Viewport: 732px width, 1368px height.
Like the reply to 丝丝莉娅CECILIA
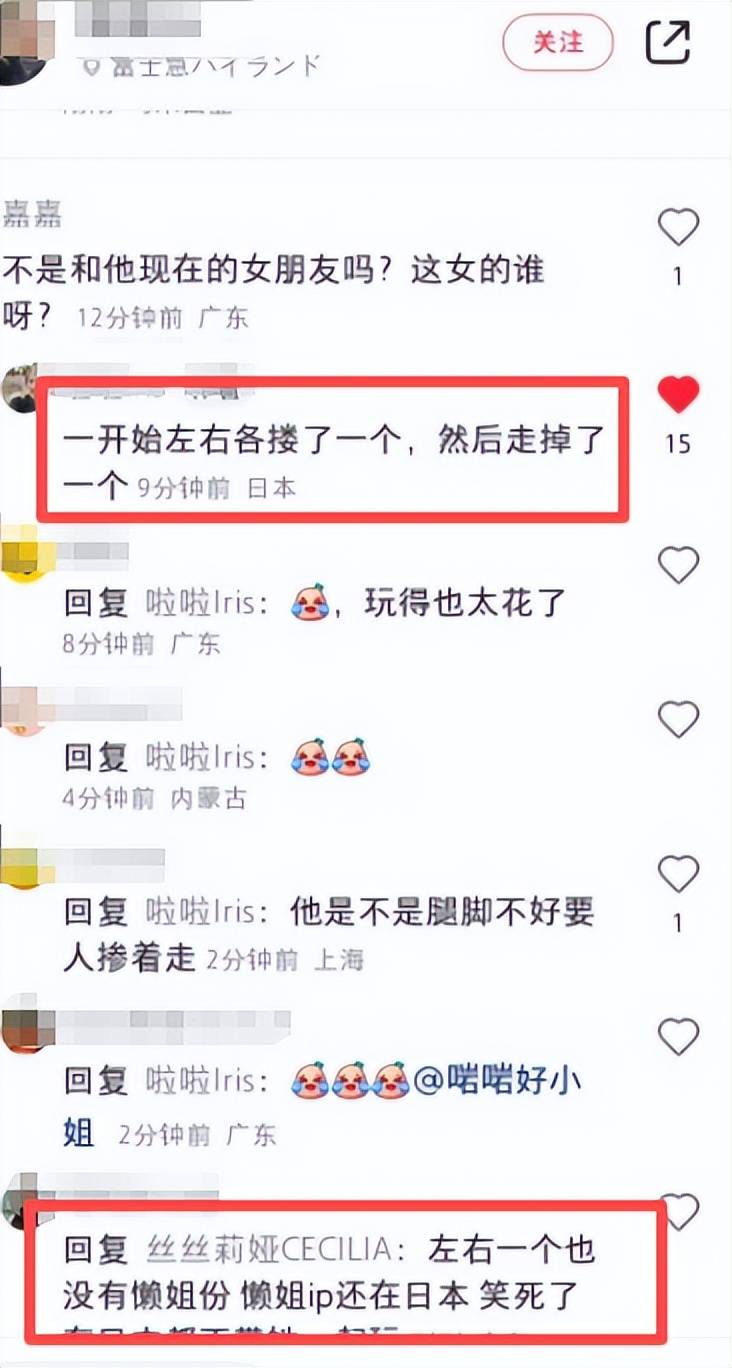(x=680, y=1211)
